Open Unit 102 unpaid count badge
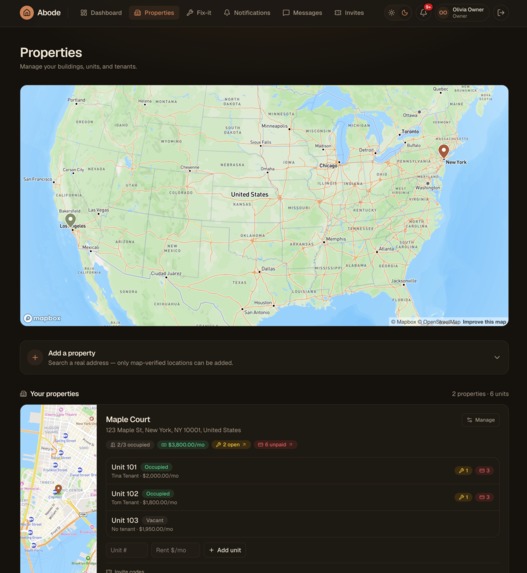527x573 pixels. tap(484, 497)
